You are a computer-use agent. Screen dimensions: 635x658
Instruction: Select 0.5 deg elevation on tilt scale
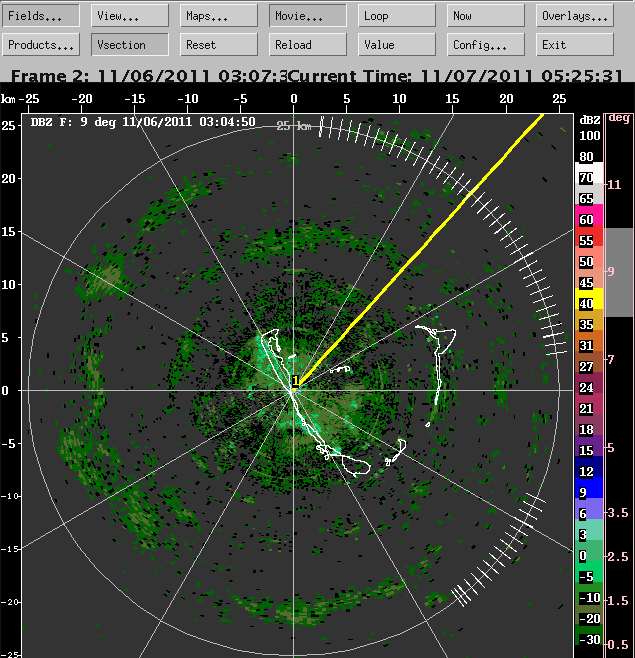618,645
